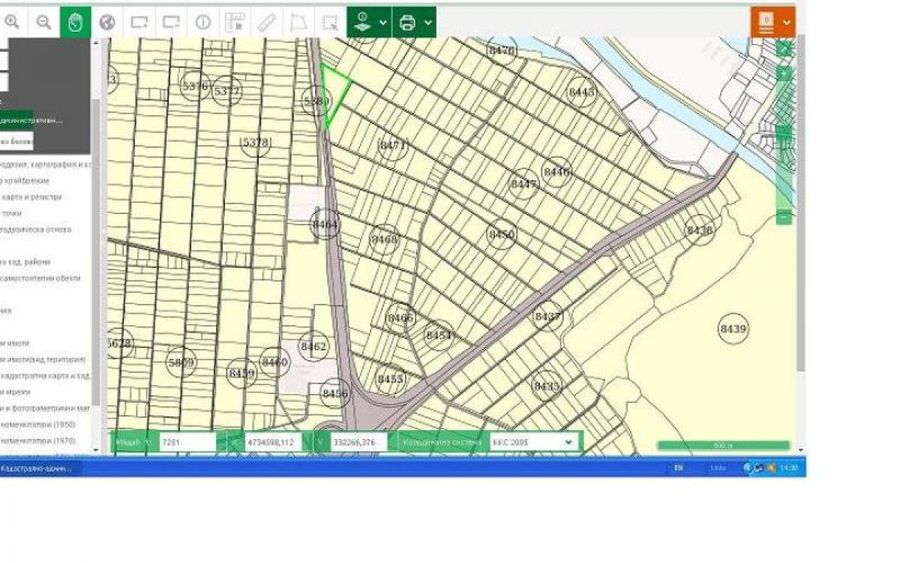Select the polygon area measure tool
Viewport: 900px width, 563px height.
[298, 21]
